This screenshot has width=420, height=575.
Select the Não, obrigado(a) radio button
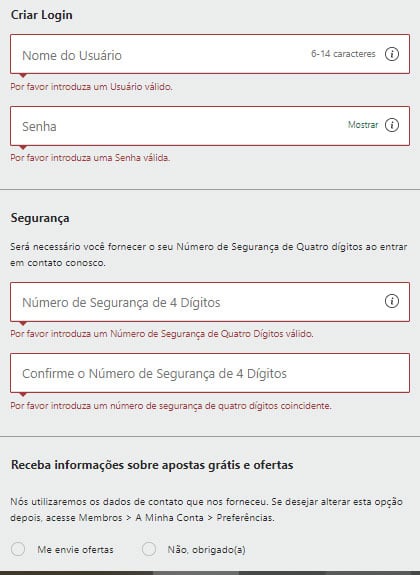tap(149, 549)
